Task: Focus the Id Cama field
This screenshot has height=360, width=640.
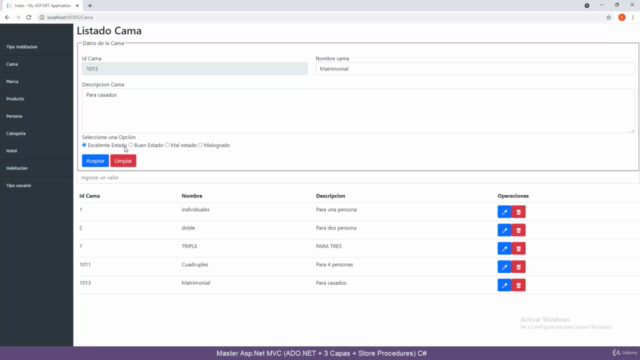Action: (195, 69)
